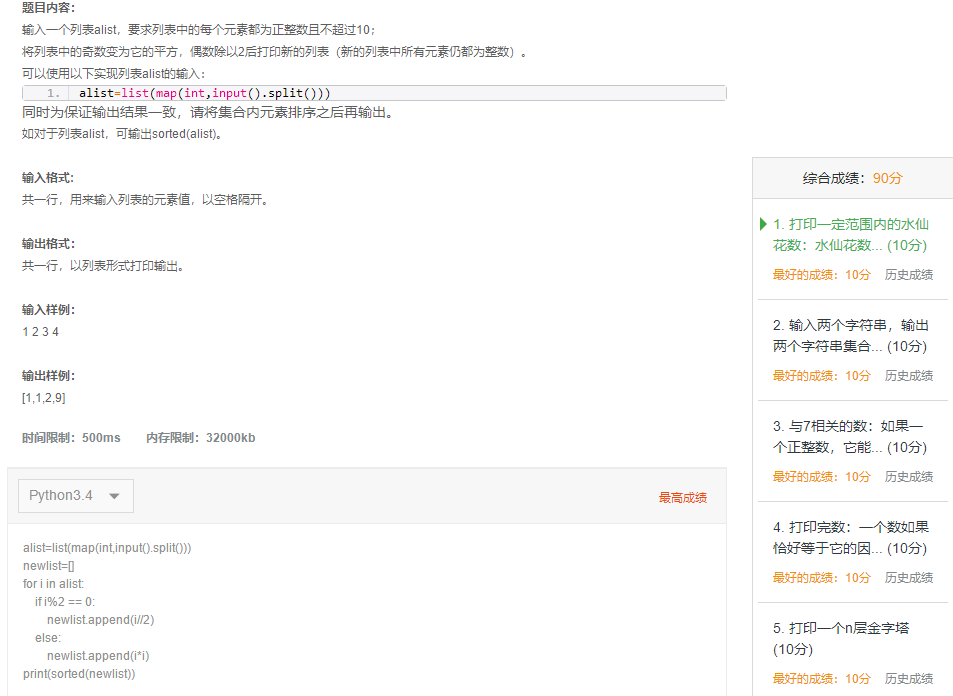View 历史成绩 for the 打印完数 problem
953x696 pixels.
(908, 577)
